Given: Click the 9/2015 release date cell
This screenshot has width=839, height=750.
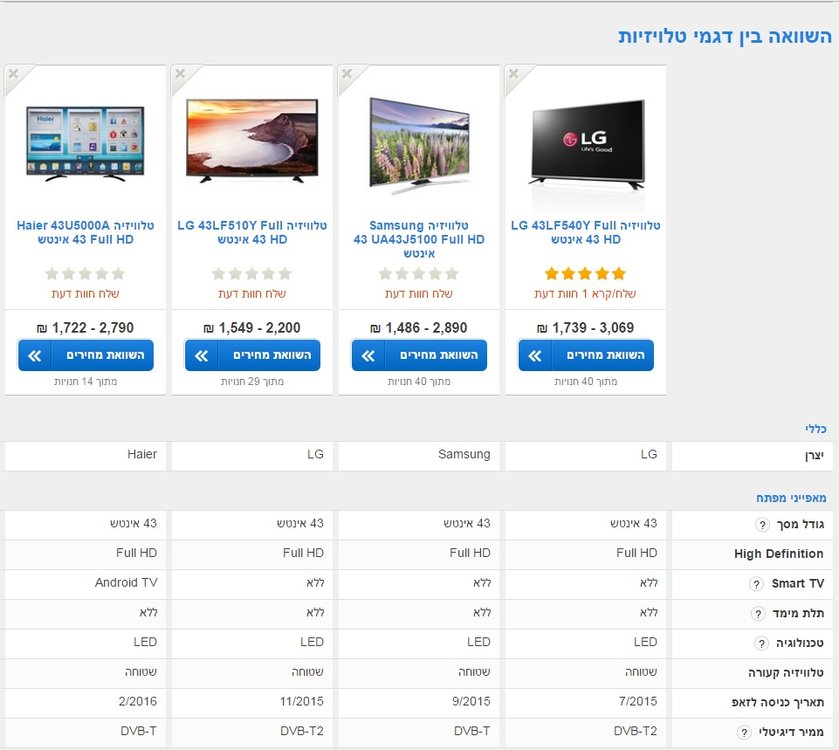Looking at the screenshot, I should point(419,702).
